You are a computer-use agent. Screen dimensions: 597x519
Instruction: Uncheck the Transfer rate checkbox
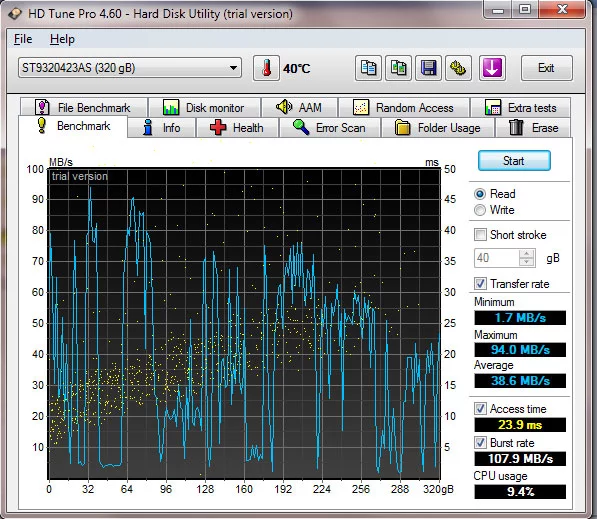point(480,283)
